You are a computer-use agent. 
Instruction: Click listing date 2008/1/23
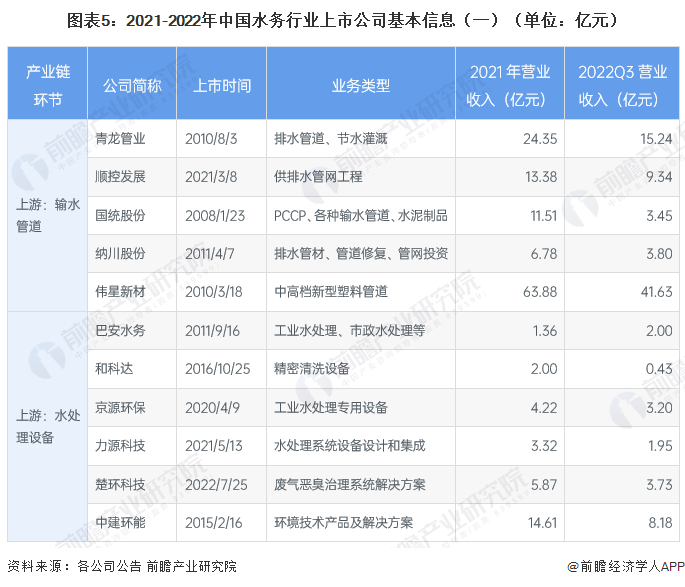click(215, 215)
